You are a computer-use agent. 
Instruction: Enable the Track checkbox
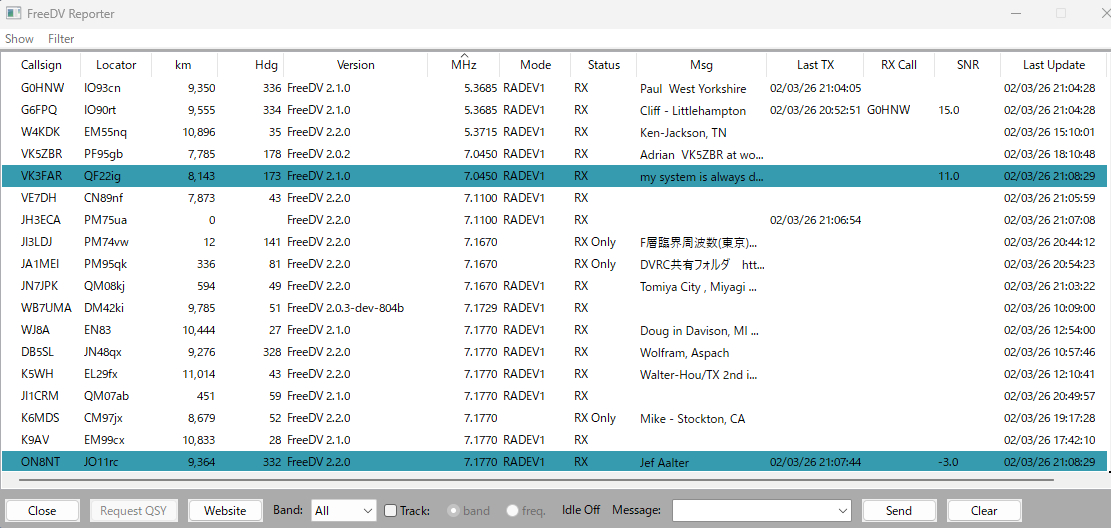(x=391, y=511)
